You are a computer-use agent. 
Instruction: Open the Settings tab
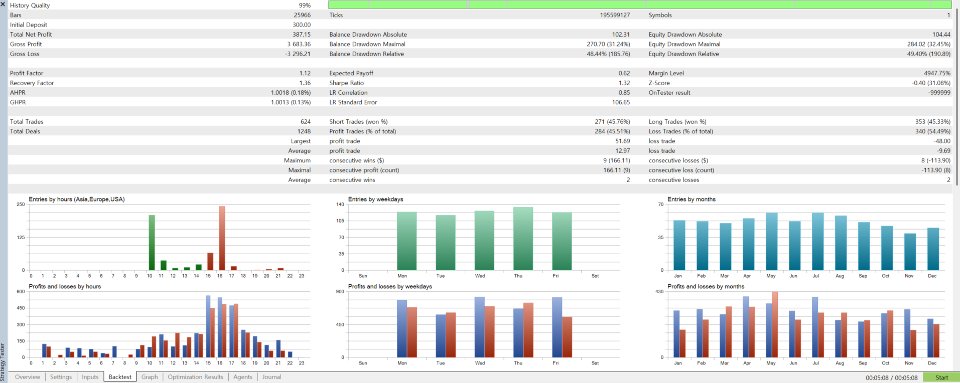pyautogui.click(x=61, y=377)
